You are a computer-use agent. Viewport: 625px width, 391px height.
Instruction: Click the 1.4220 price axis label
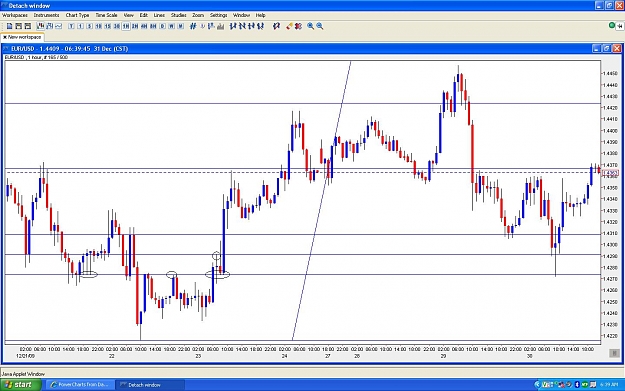[610, 336]
